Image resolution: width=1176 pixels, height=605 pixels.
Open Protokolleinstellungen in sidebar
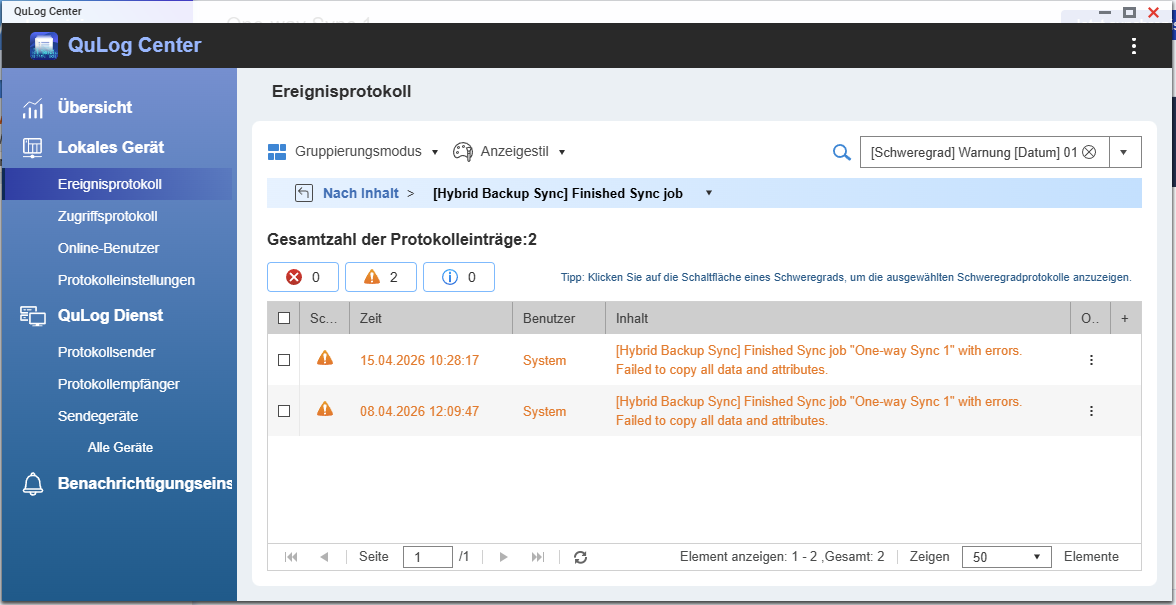(x=126, y=280)
